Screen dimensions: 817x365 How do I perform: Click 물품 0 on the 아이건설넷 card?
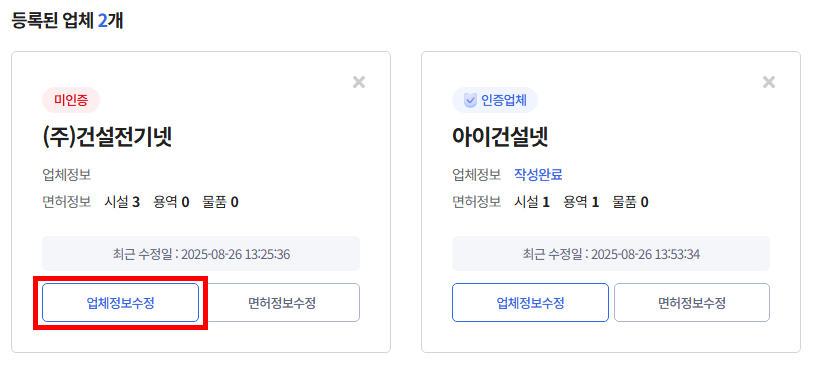(630, 202)
